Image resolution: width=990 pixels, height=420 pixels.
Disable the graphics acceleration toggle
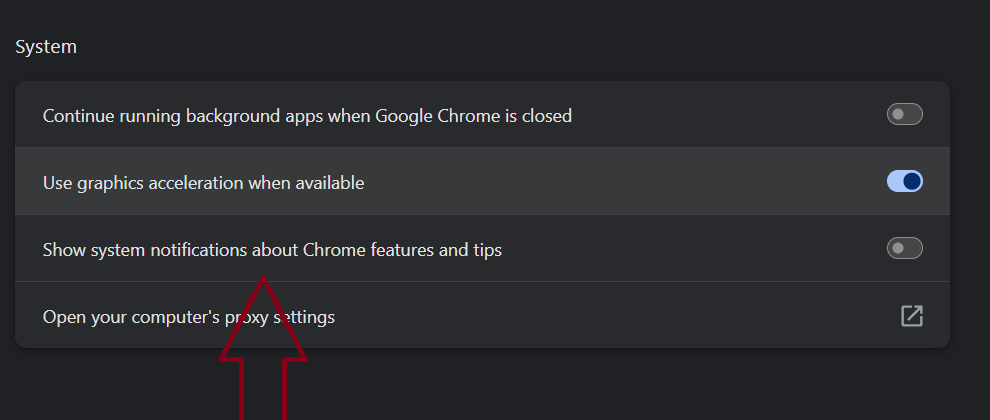tap(904, 181)
